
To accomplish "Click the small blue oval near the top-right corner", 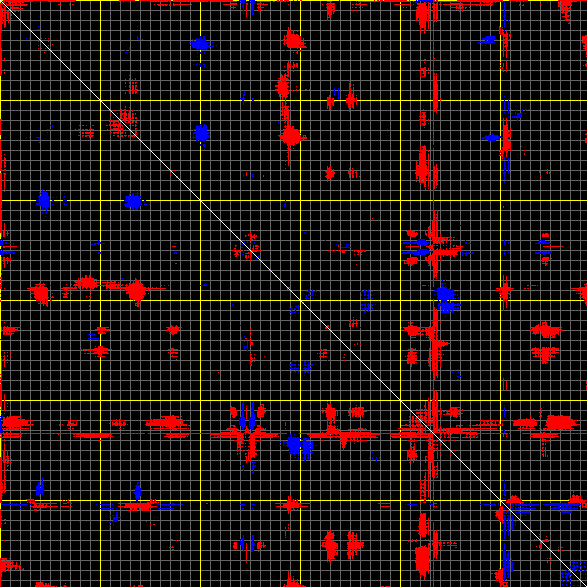I will tap(489, 39).
